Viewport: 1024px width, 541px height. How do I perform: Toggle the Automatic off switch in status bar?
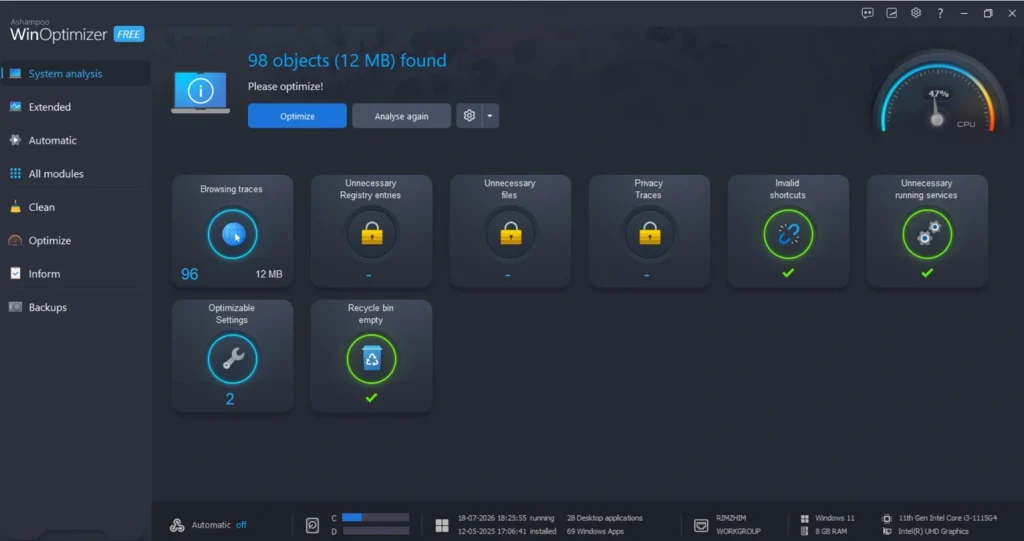click(x=241, y=525)
